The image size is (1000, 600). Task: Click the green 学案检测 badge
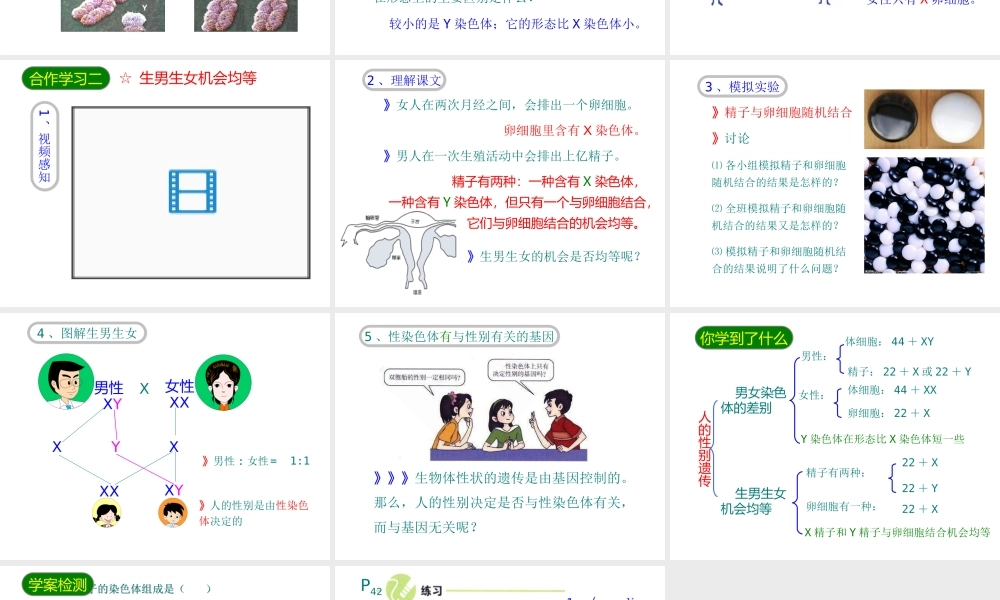pyautogui.click(x=57, y=585)
